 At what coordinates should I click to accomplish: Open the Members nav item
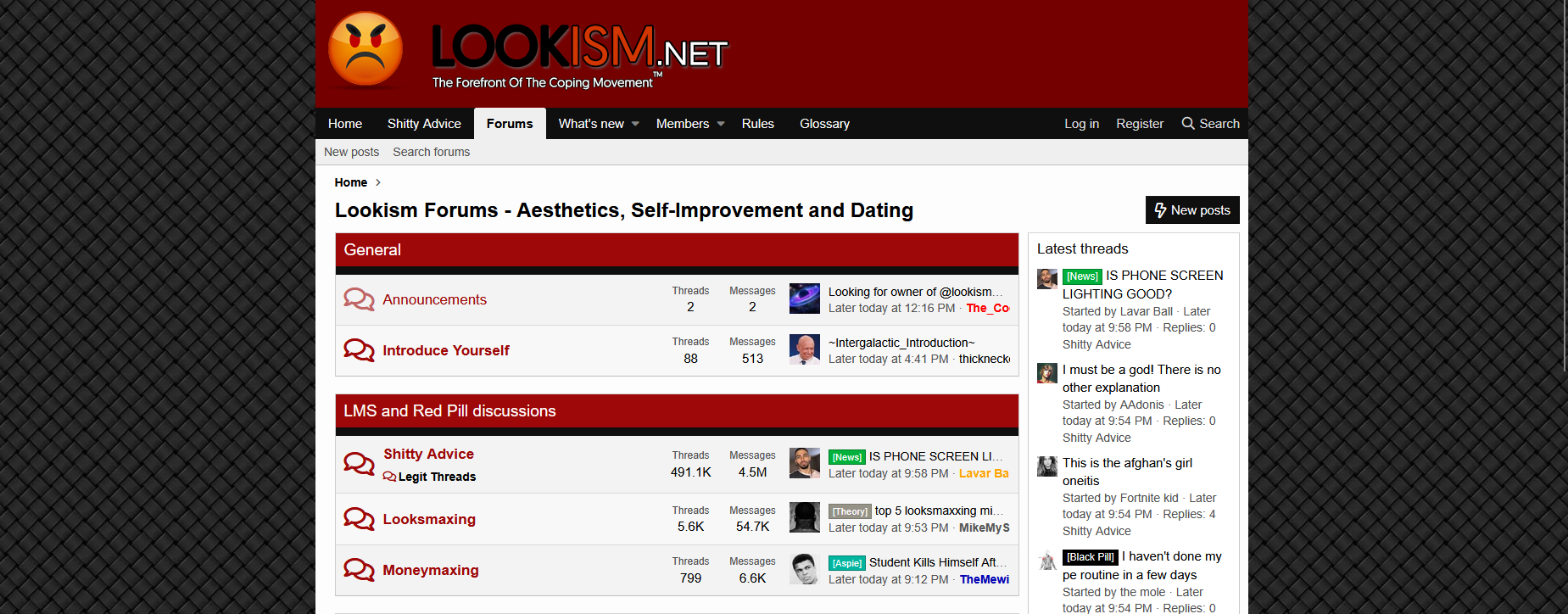683,124
